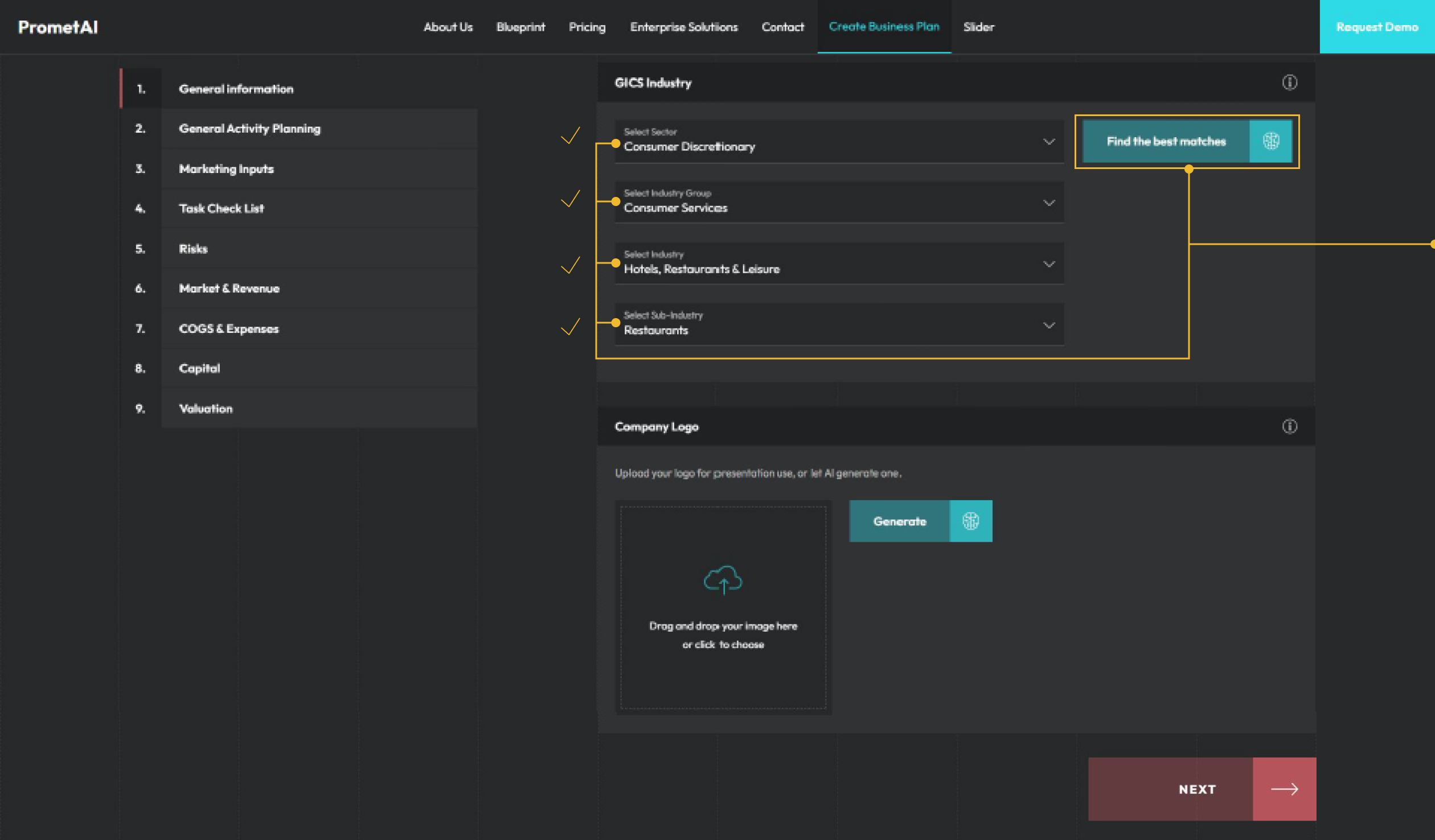Open the Select Industry dropdown
Image resolution: width=1435 pixels, height=840 pixels.
point(839,263)
